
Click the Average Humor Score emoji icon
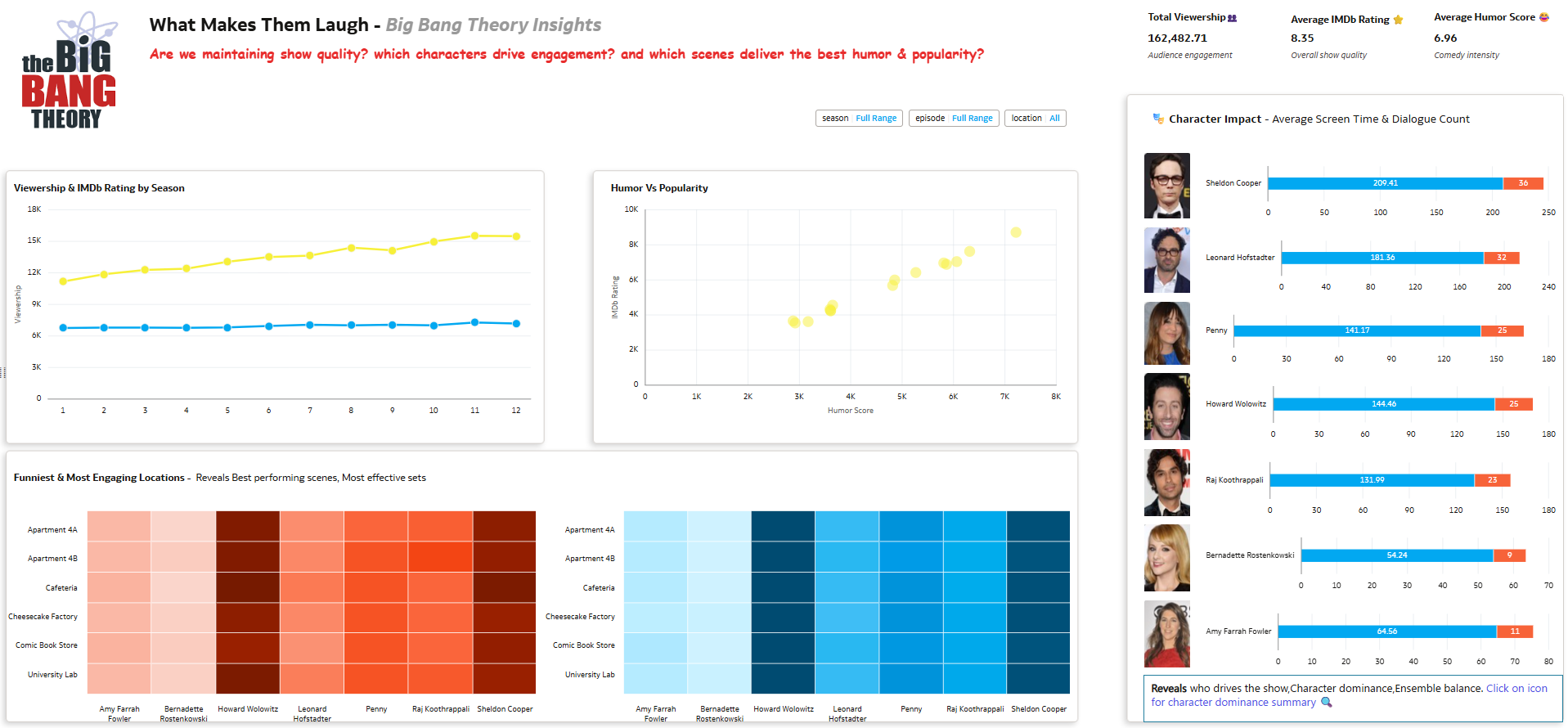click(1544, 17)
